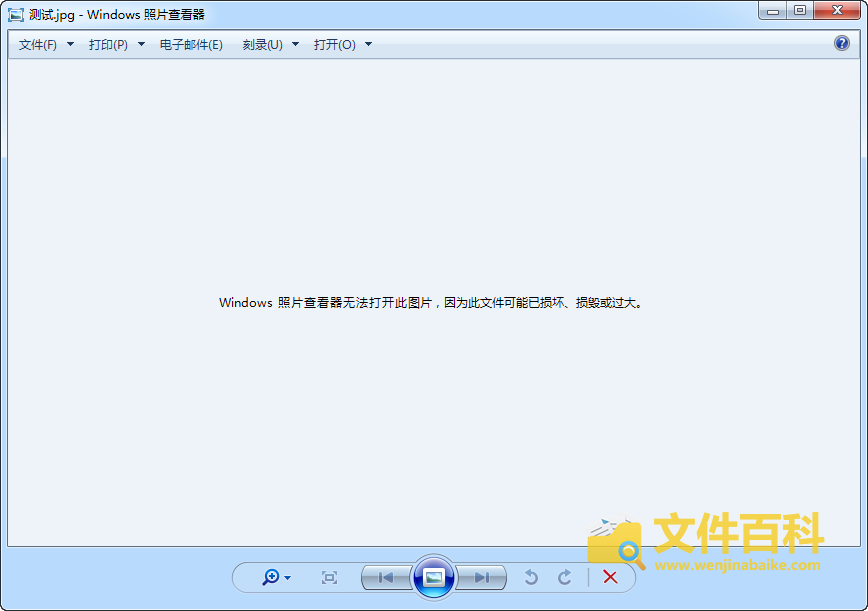Click the actual size fit icon
868x611 pixels.
point(329,578)
